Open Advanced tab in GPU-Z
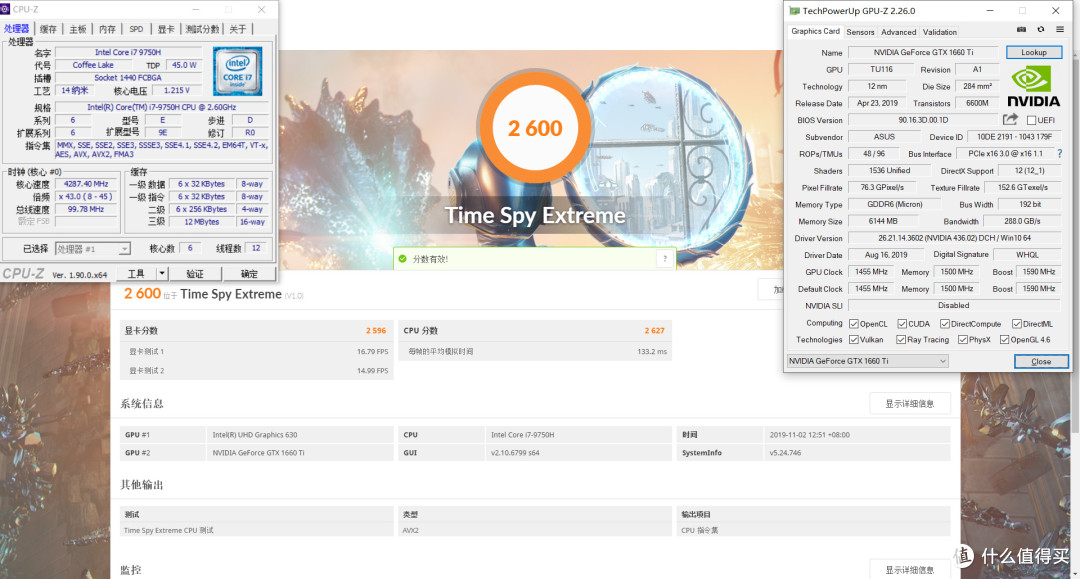Image resolution: width=1080 pixels, height=579 pixels. pos(899,32)
